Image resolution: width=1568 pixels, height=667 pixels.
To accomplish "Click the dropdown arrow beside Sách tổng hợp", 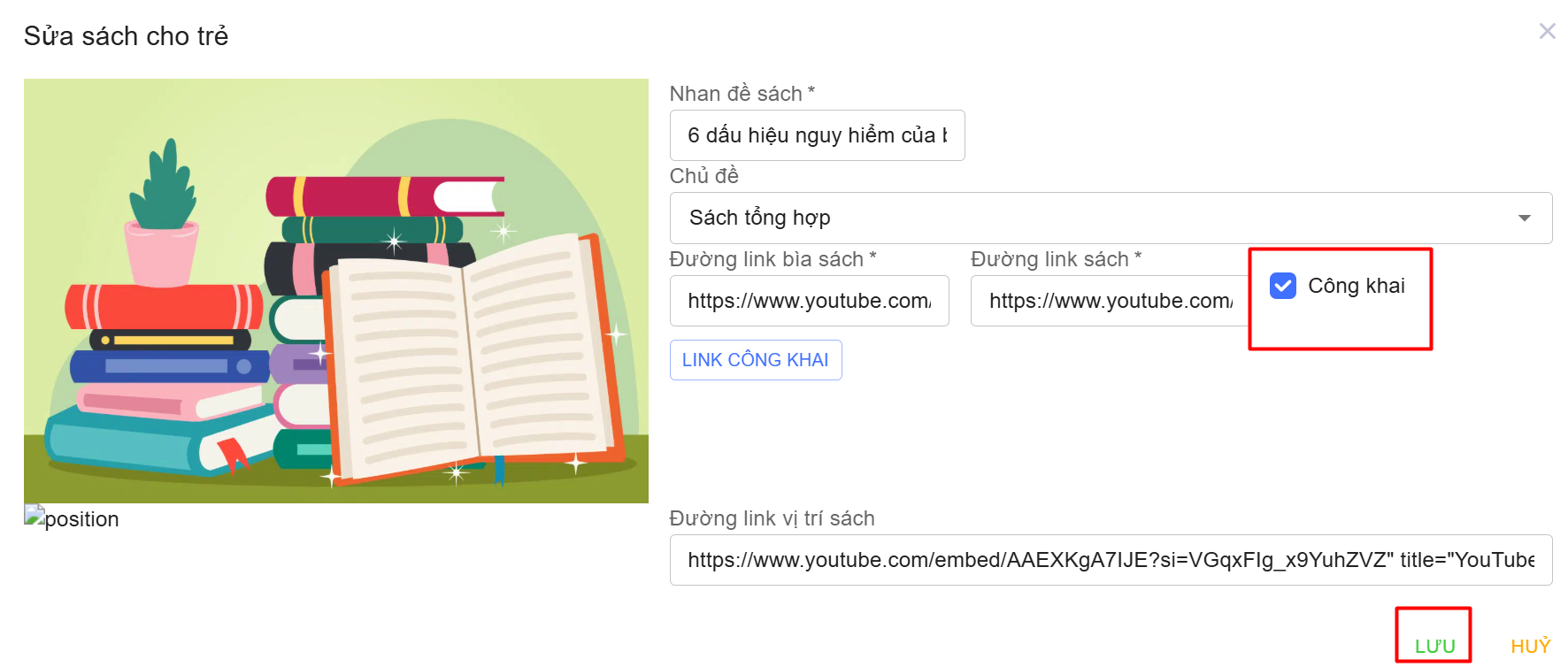I will coord(1524,218).
